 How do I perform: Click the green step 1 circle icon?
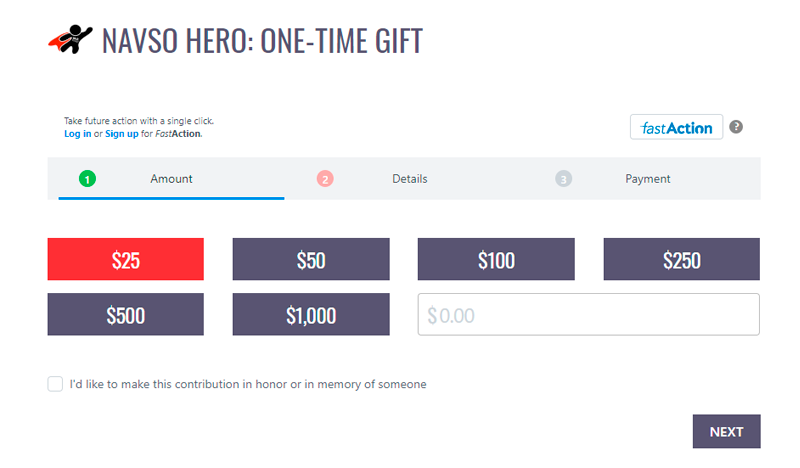click(x=87, y=179)
